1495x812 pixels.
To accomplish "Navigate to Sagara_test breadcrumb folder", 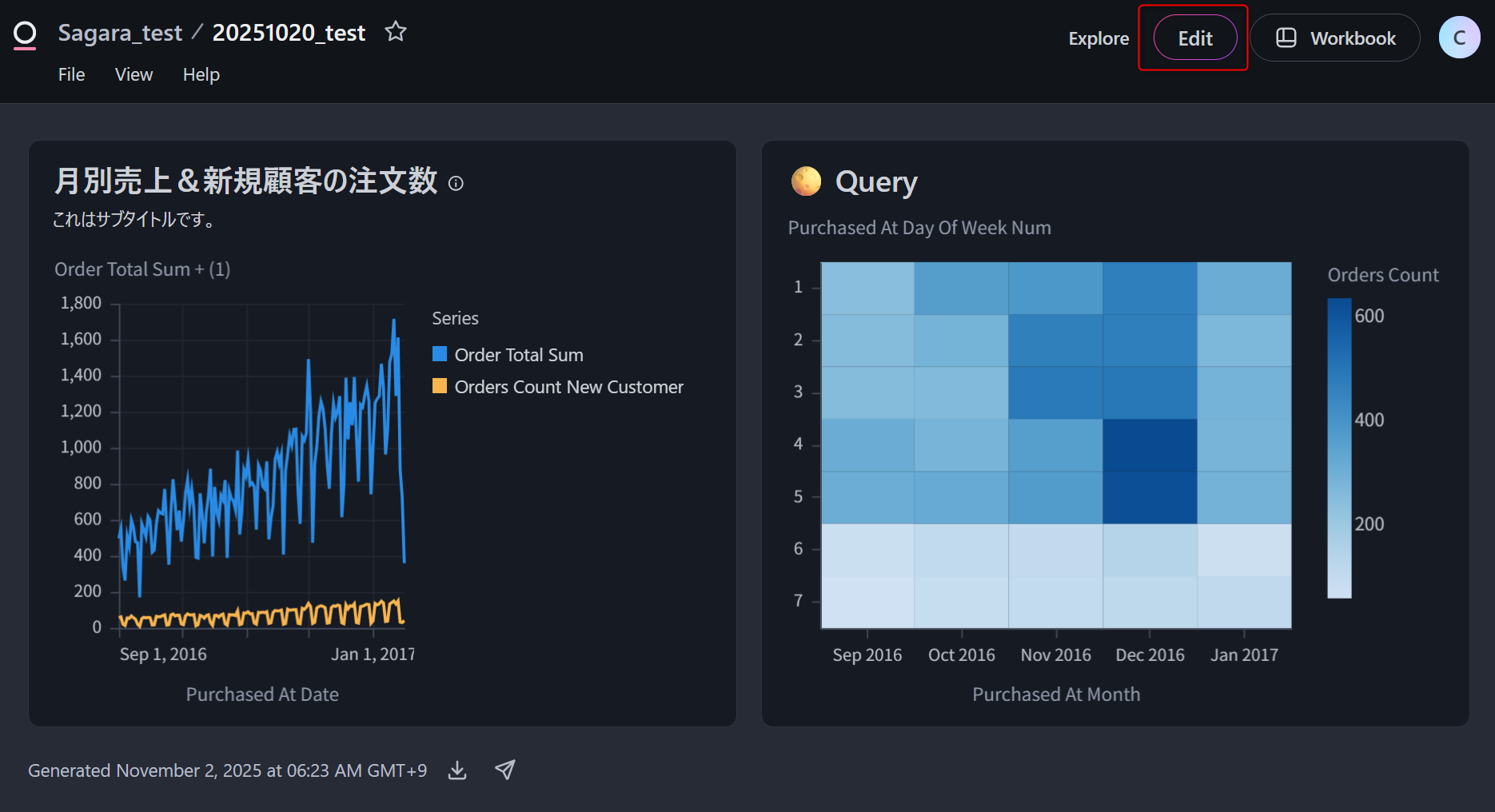I will 120,33.
